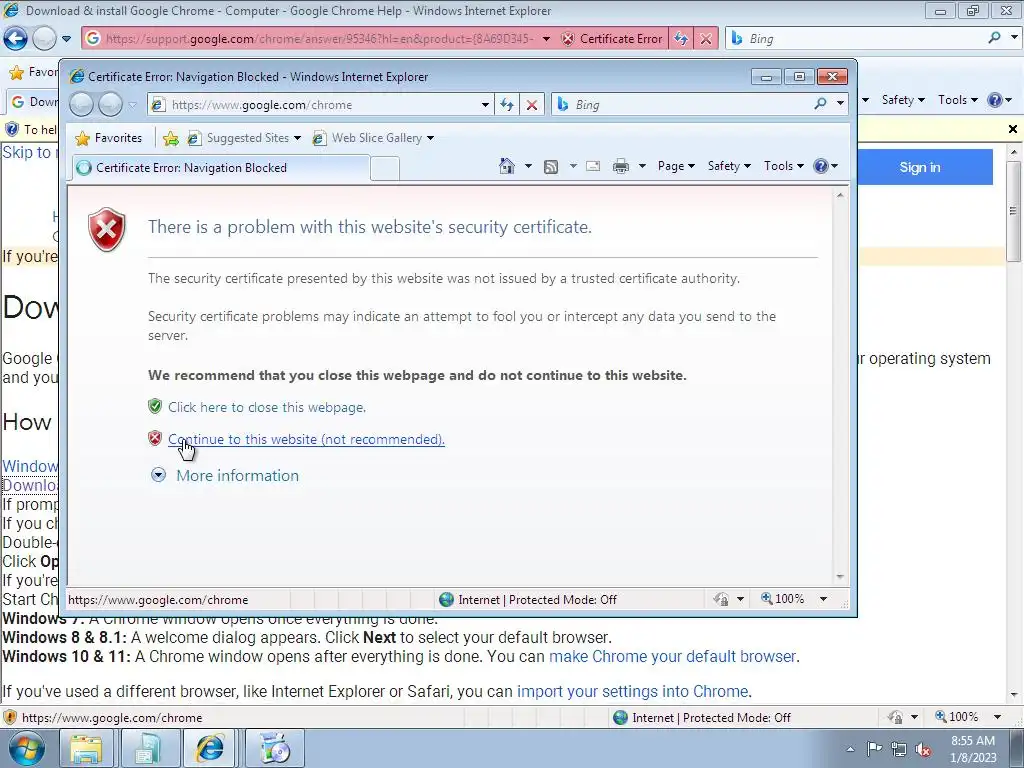
Task: Open Favorites button in front window
Action: tap(108, 138)
